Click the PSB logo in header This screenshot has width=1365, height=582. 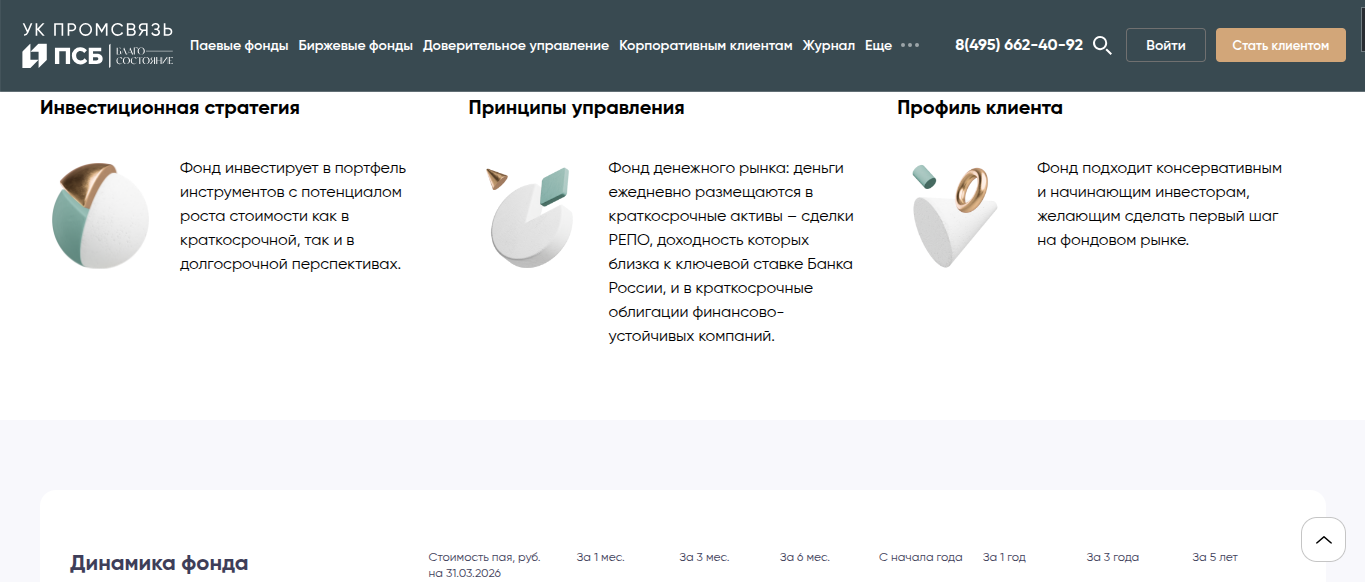pyautogui.click(x=97, y=45)
